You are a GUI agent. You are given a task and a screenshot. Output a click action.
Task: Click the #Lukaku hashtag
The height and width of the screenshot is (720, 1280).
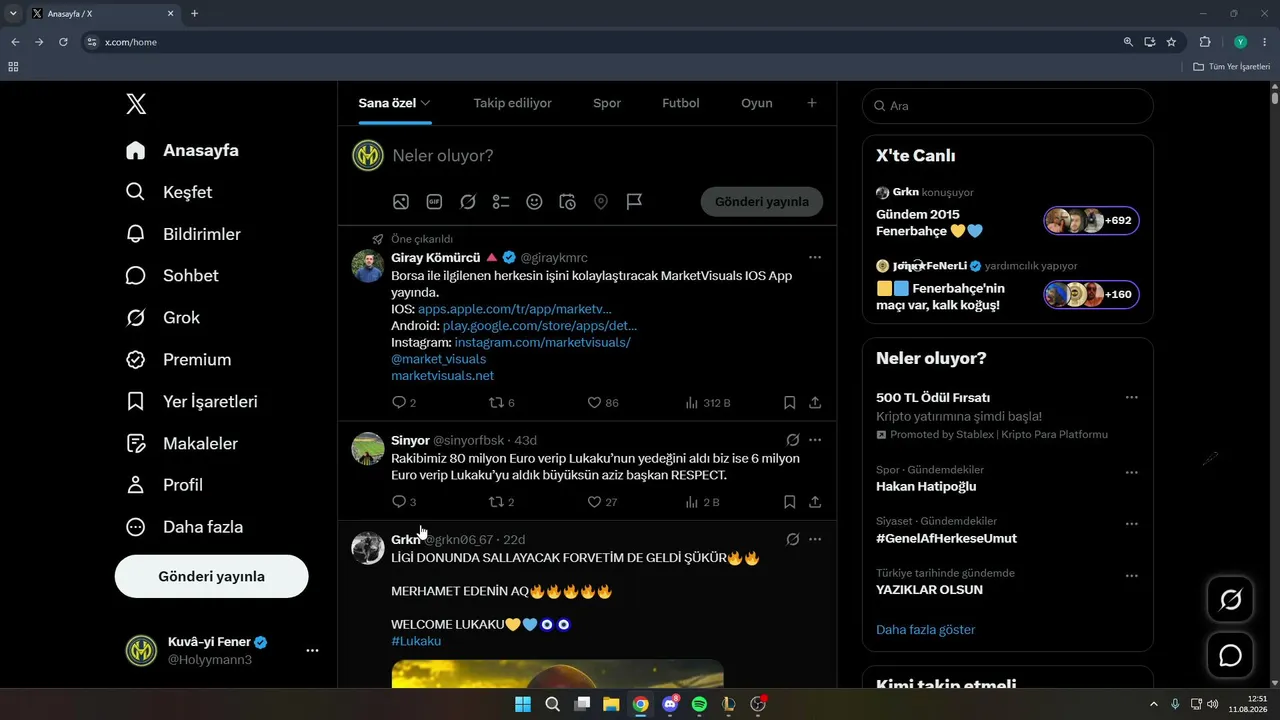click(x=416, y=641)
